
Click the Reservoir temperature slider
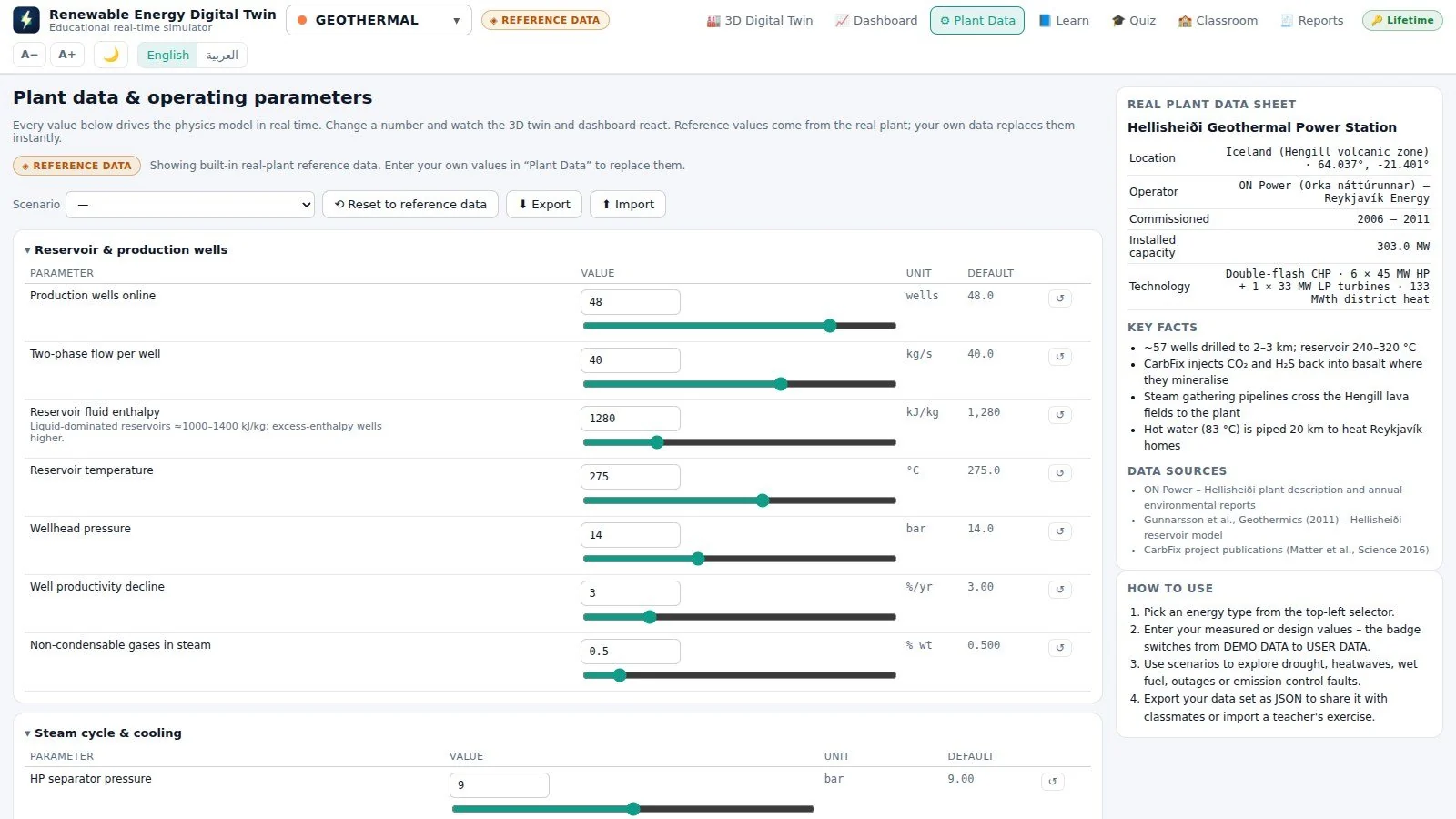coord(739,500)
